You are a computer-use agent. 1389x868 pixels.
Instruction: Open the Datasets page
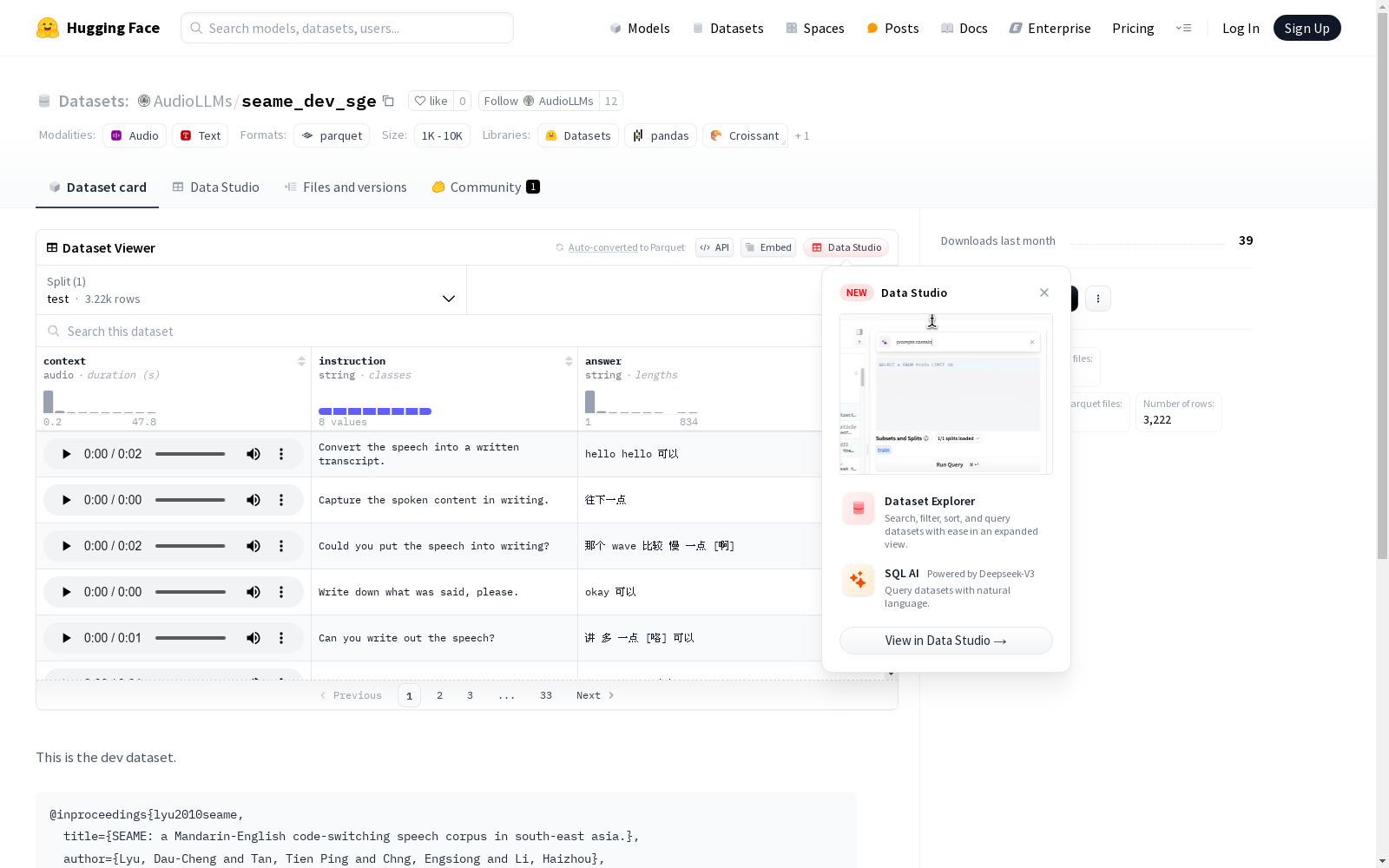pyautogui.click(x=727, y=28)
